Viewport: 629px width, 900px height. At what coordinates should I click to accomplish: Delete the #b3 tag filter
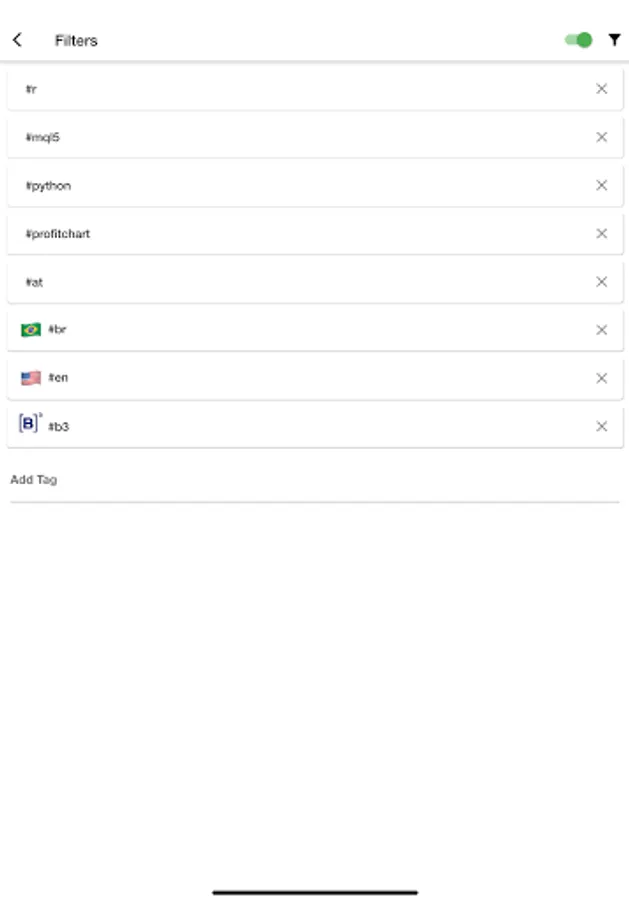coord(602,426)
